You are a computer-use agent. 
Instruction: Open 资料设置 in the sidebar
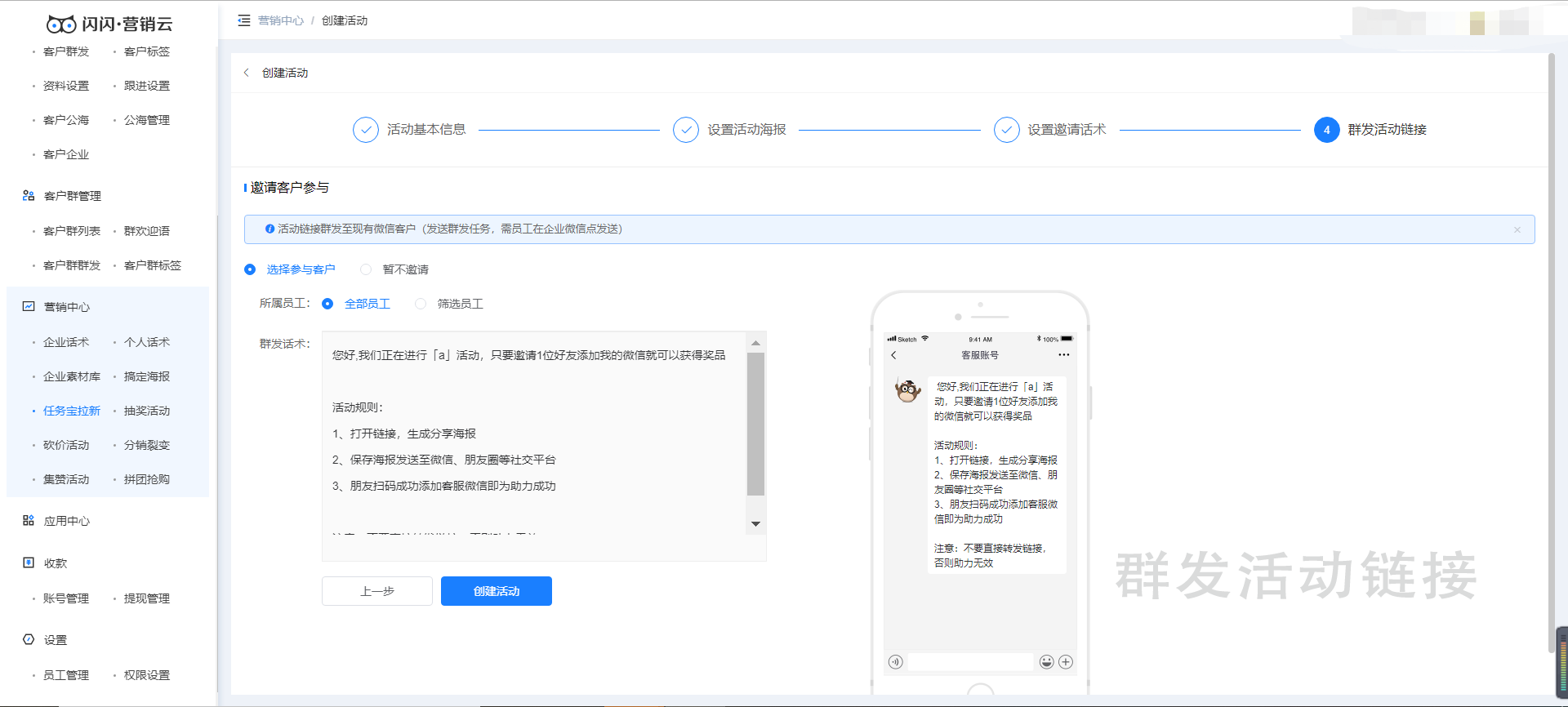coord(66,86)
